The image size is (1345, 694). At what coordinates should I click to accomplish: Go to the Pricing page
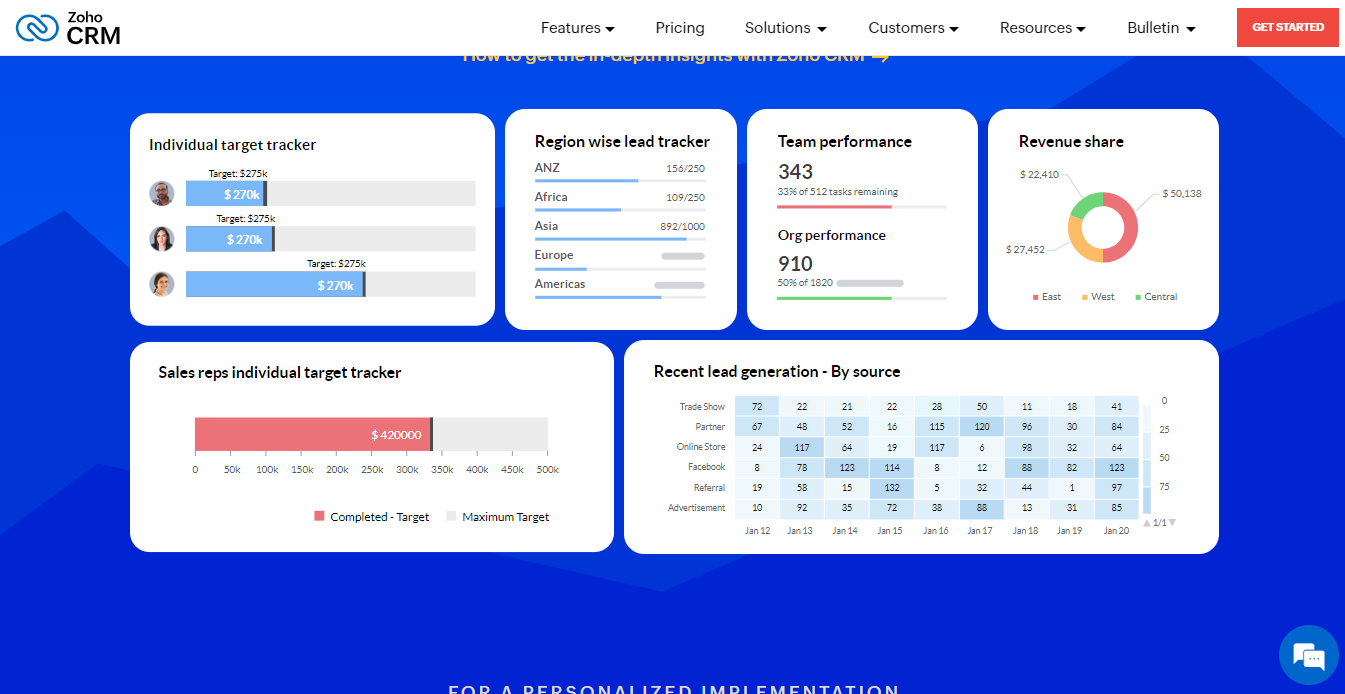pyautogui.click(x=680, y=28)
